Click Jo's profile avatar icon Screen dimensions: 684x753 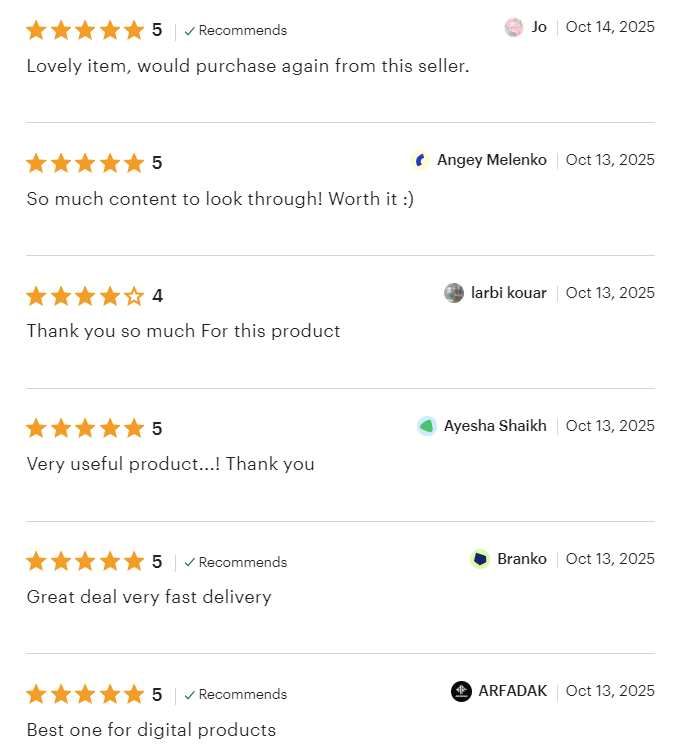tap(514, 27)
